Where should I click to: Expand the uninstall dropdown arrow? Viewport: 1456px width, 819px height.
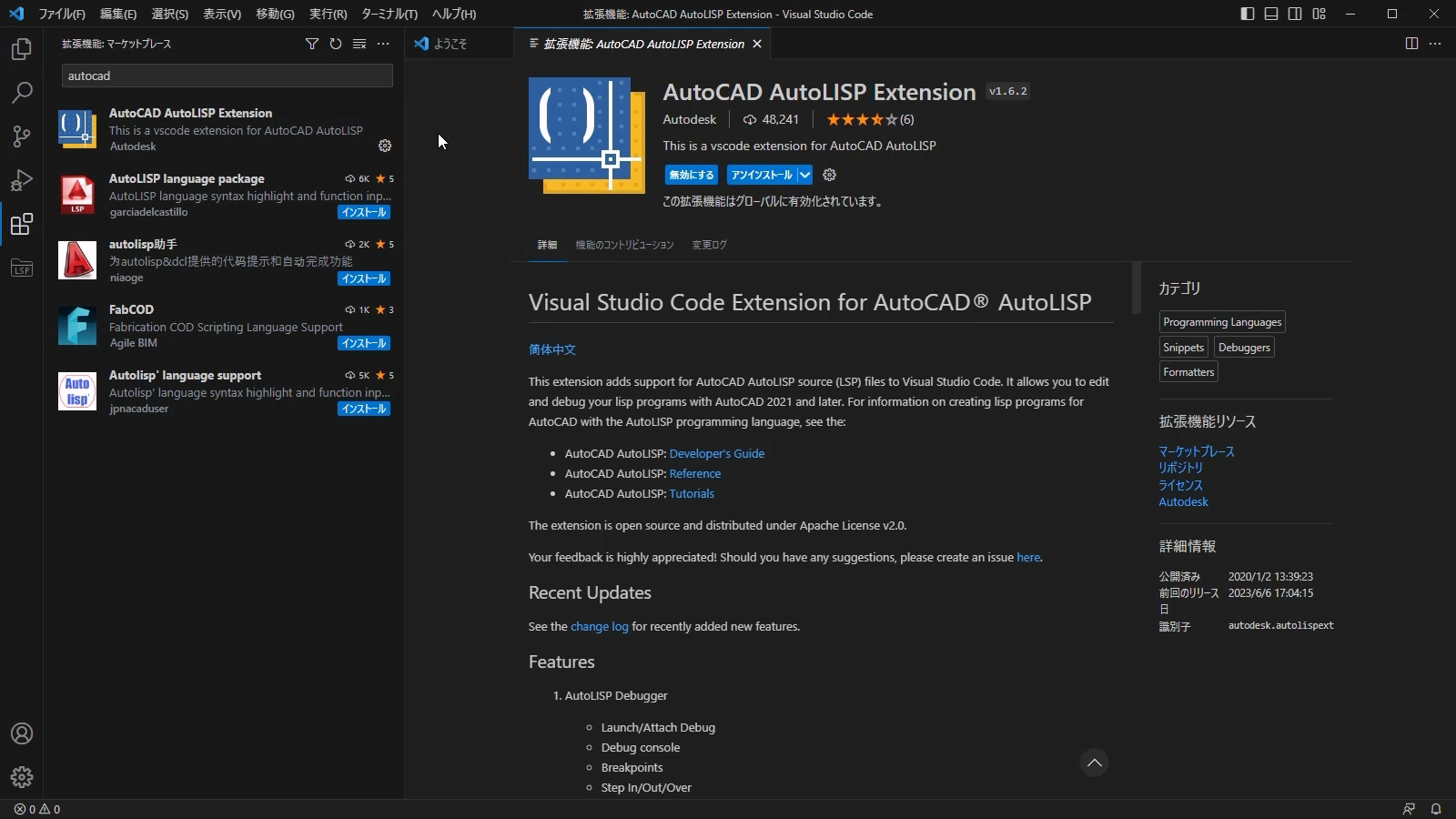(x=804, y=175)
